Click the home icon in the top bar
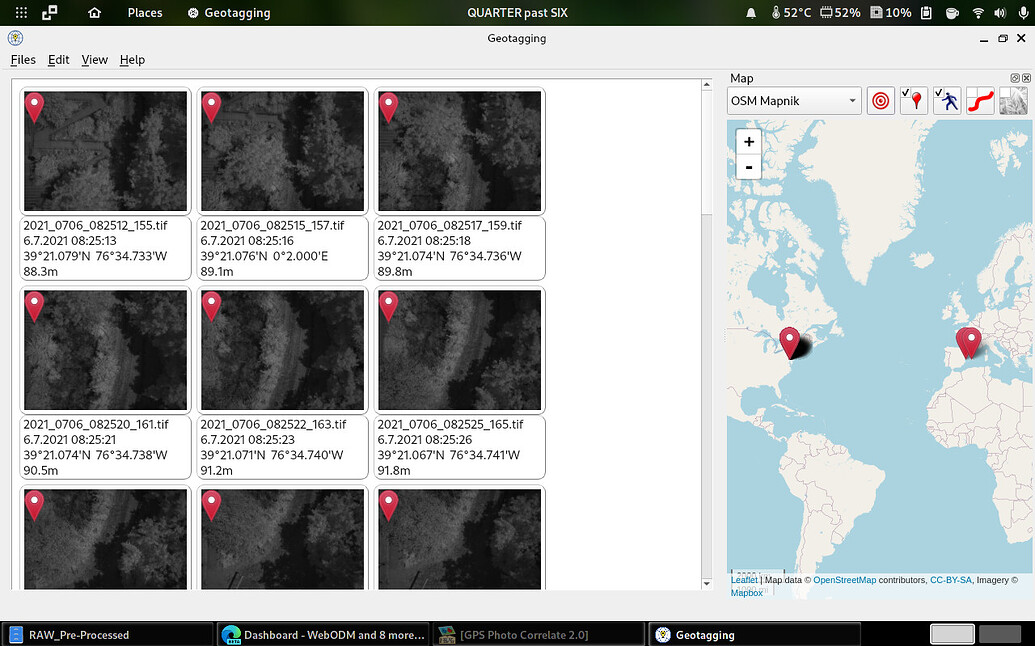 click(x=94, y=13)
